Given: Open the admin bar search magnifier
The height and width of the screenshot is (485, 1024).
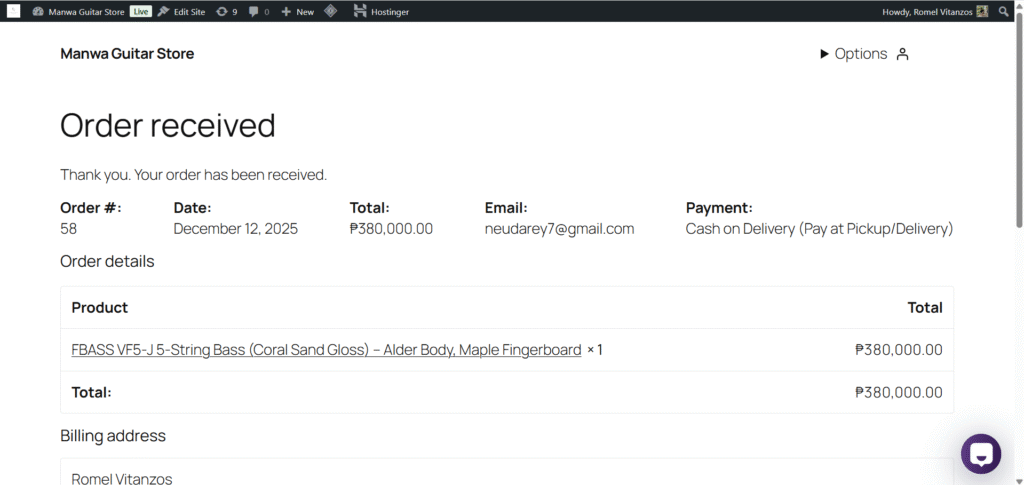Looking at the screenshot, I should pyautogui.click(x=1004, y=11).
